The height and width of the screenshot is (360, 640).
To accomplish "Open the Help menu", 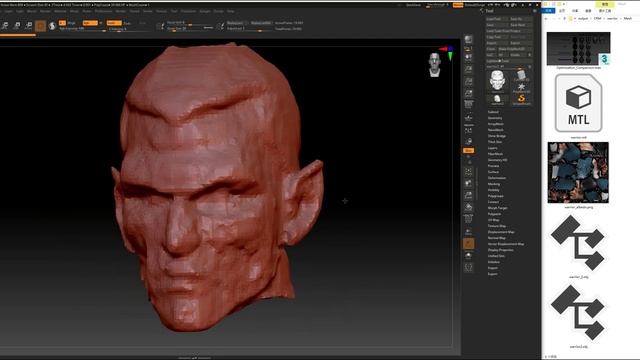I will [231, 11].
